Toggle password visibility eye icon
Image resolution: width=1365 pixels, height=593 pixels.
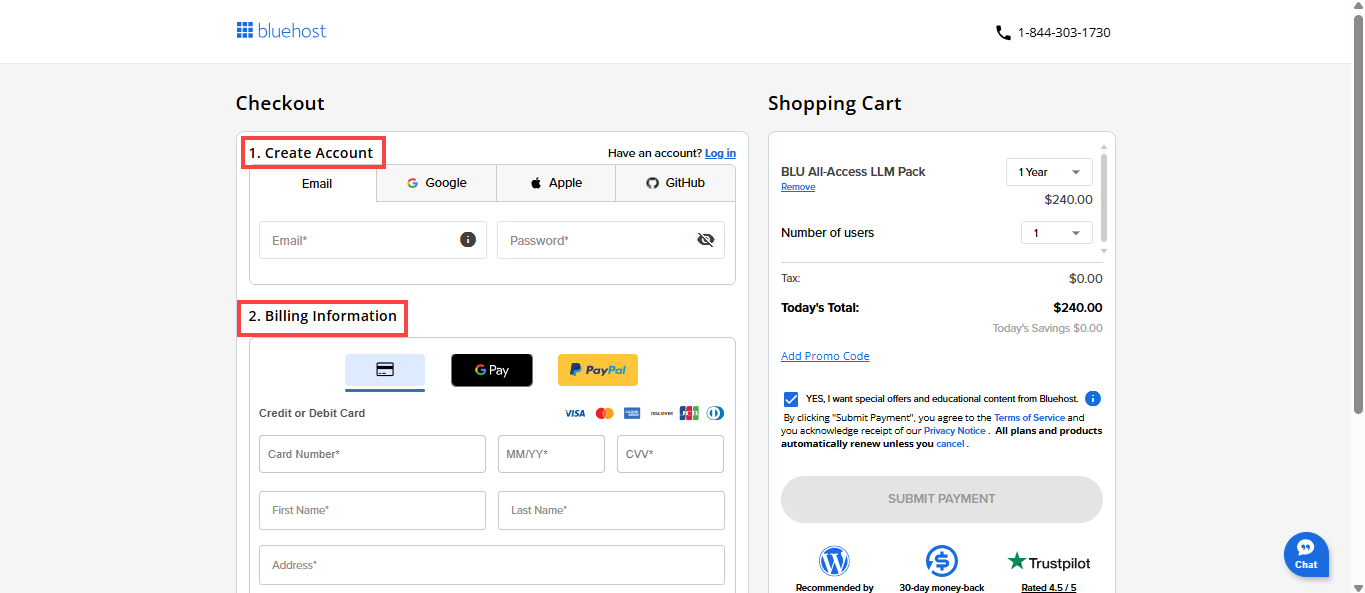(705, 240)
